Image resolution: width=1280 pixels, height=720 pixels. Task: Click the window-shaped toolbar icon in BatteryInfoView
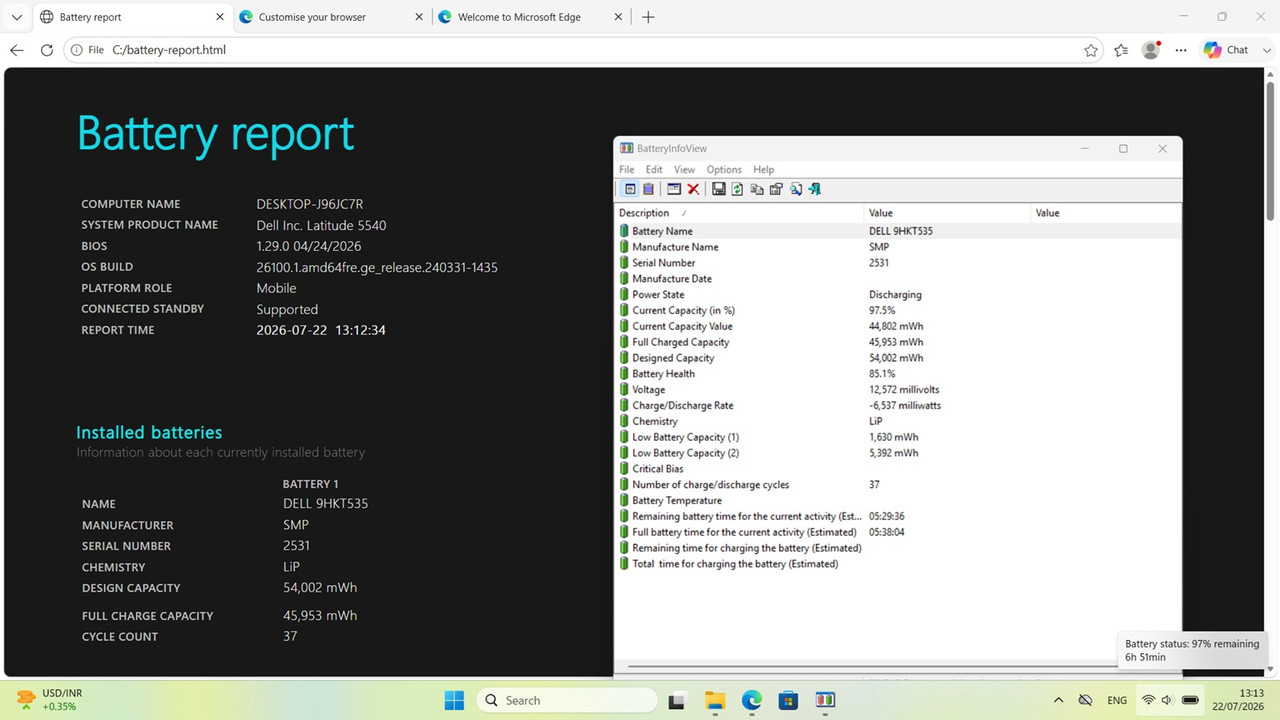tap(674, 189)
